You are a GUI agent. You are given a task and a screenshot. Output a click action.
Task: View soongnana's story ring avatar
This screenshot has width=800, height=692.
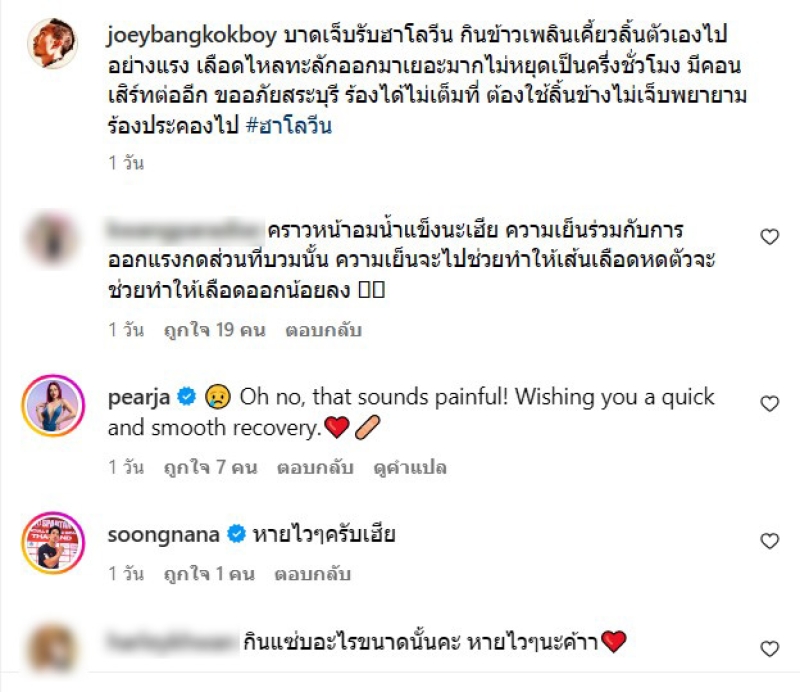point(53,543)
